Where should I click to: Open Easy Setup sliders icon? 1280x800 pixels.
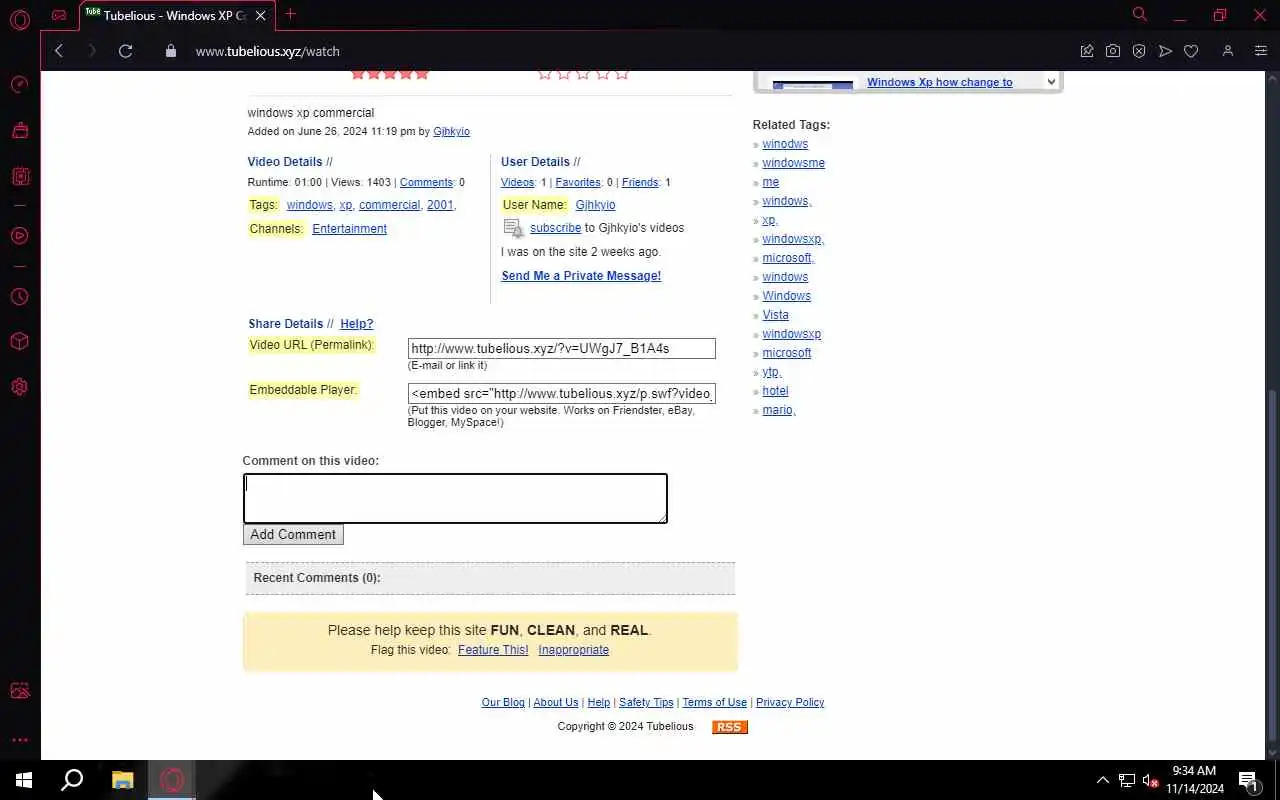click(x=1260, y=51)
